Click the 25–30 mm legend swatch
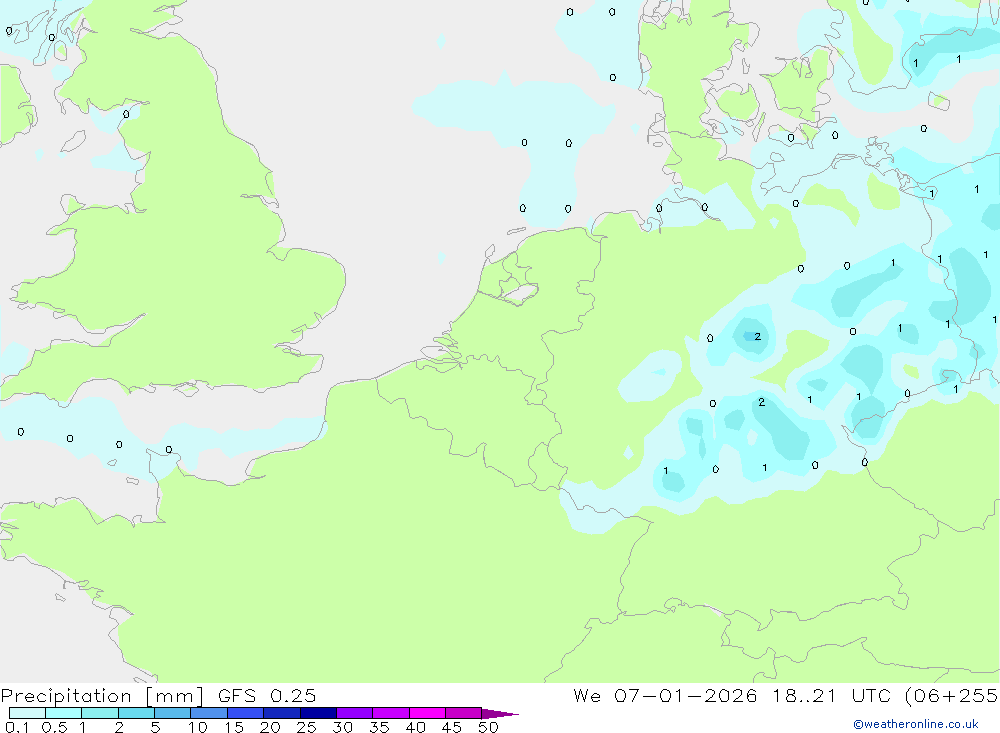 tap(318, 713)
